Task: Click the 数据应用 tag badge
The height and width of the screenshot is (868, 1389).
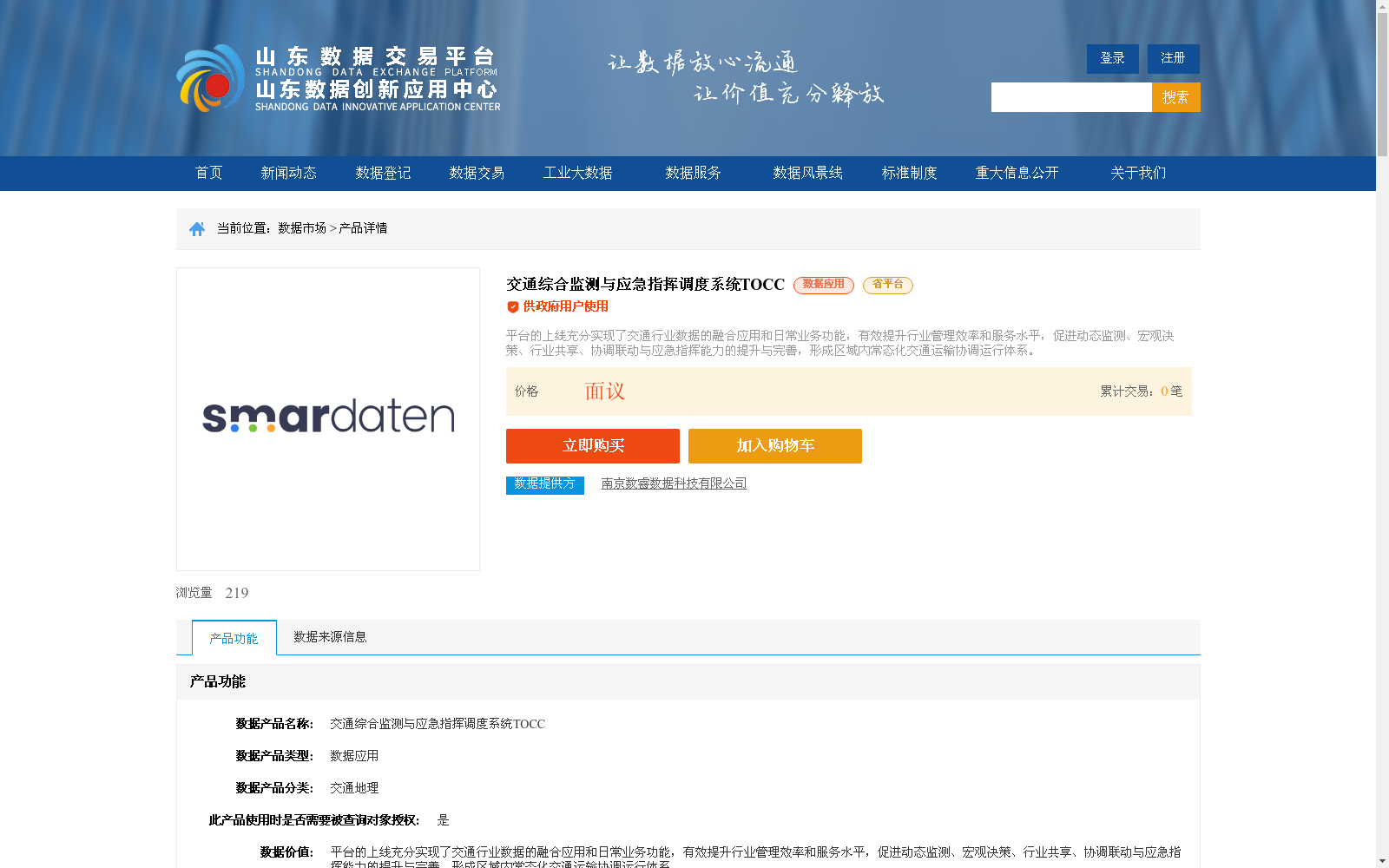Action: [824, 285]
